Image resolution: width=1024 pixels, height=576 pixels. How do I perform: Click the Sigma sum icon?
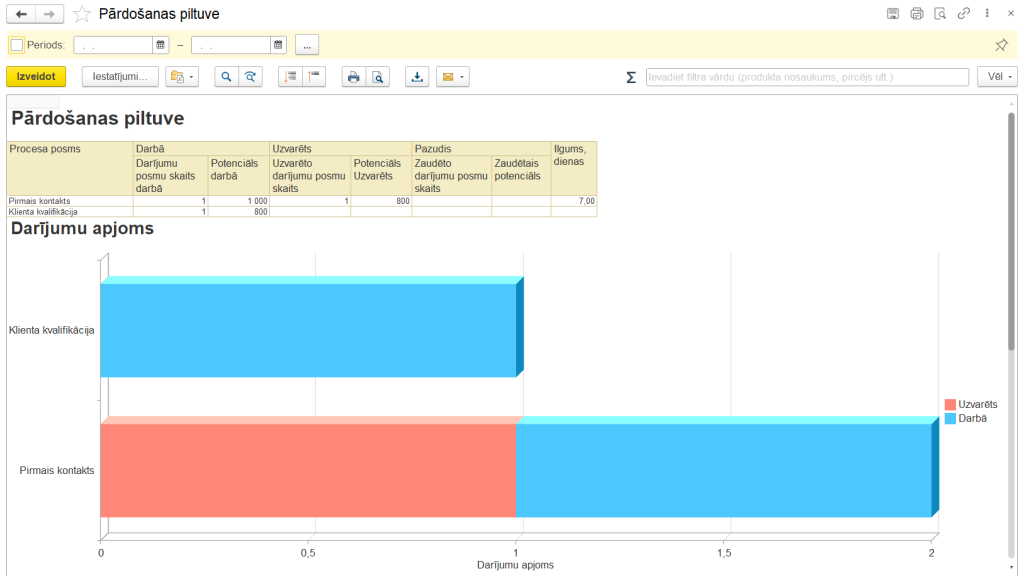631,77
